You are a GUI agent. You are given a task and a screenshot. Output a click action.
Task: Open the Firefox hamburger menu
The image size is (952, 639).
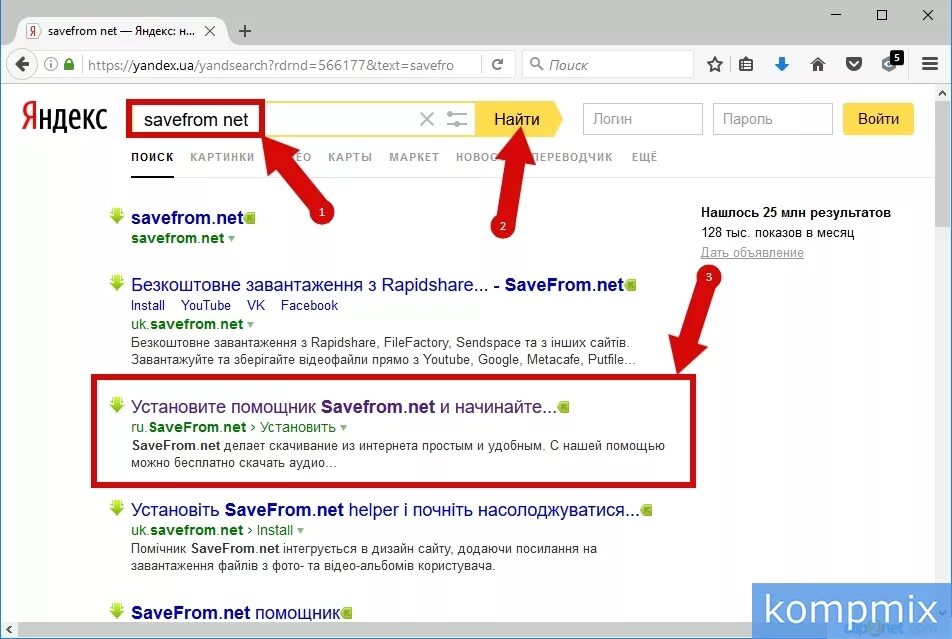click(930, 64)
